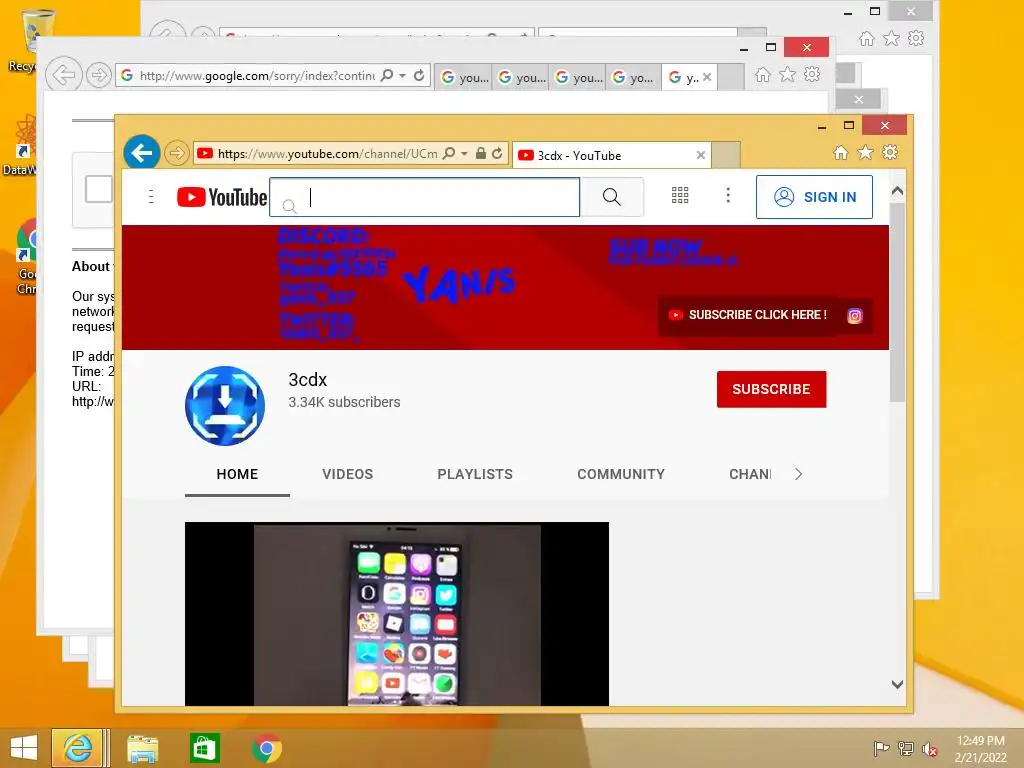Open Tools gear in rearmost browser window

[916, 39]
